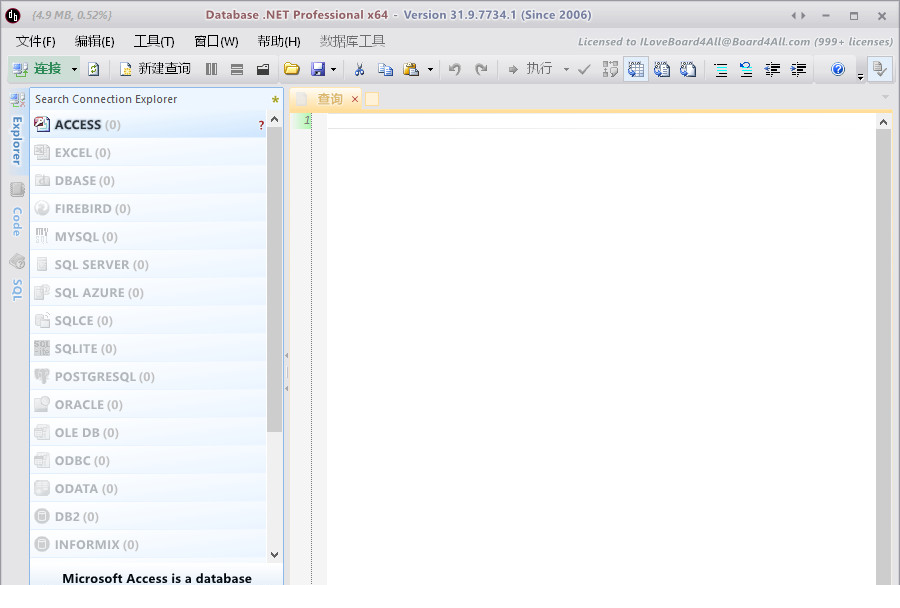This screenshot has height=608, width=900.
Task: Click the blue help question icon
Action: tap(838, 69)
